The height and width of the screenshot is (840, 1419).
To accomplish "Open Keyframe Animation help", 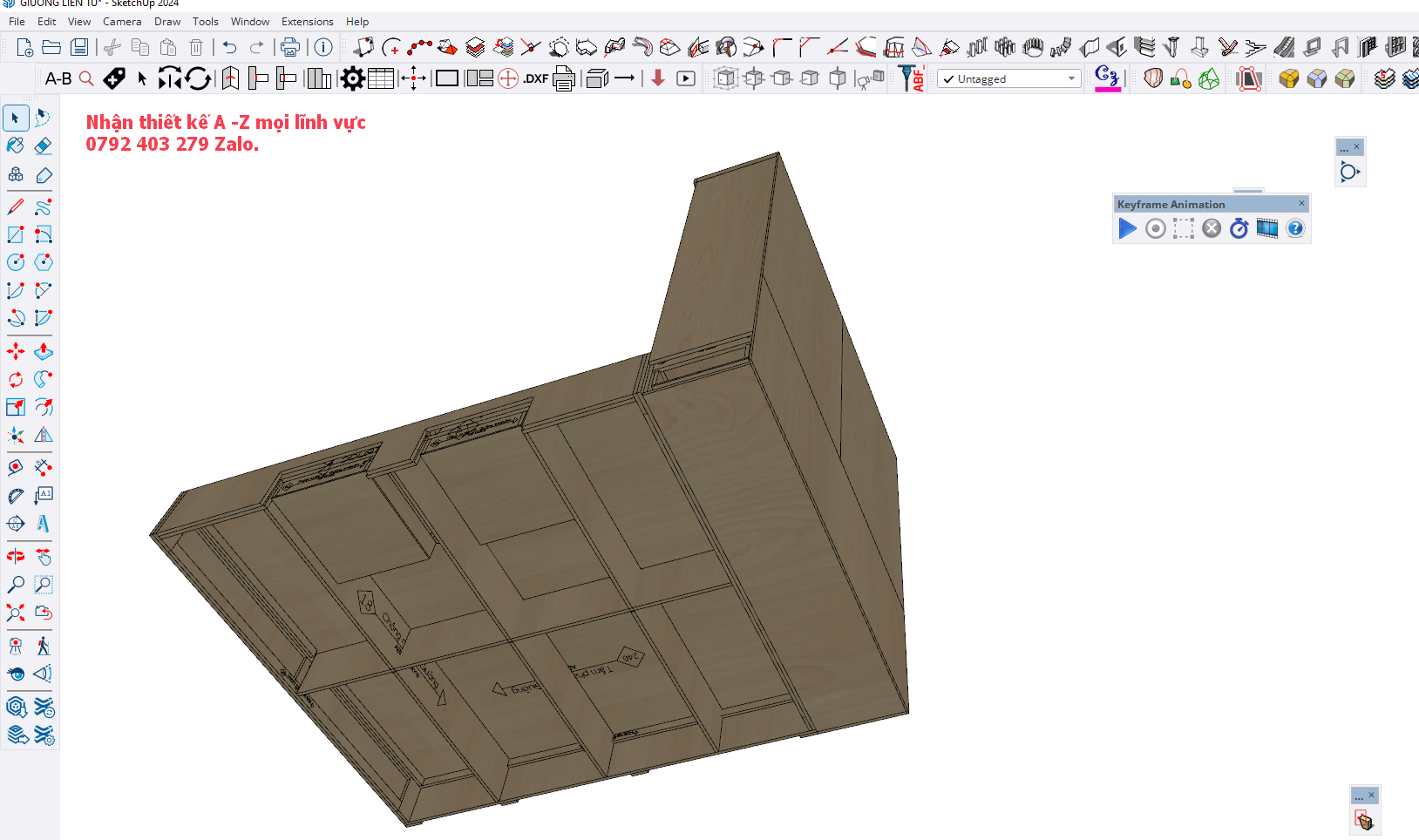I will click(x=1295, y=228).
